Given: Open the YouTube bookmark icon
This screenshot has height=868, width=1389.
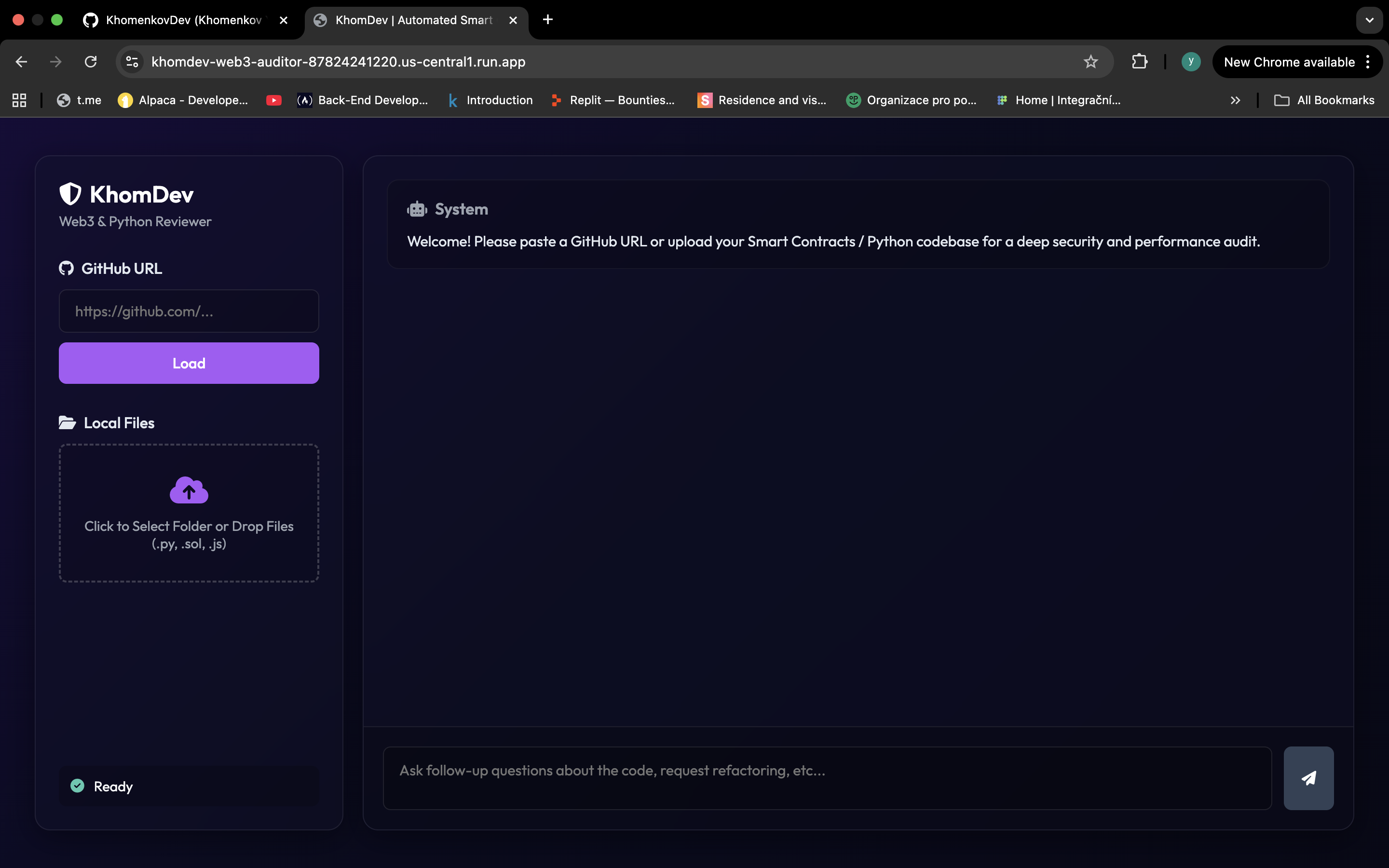Looking at the screenshot, I should coord(274,100).
